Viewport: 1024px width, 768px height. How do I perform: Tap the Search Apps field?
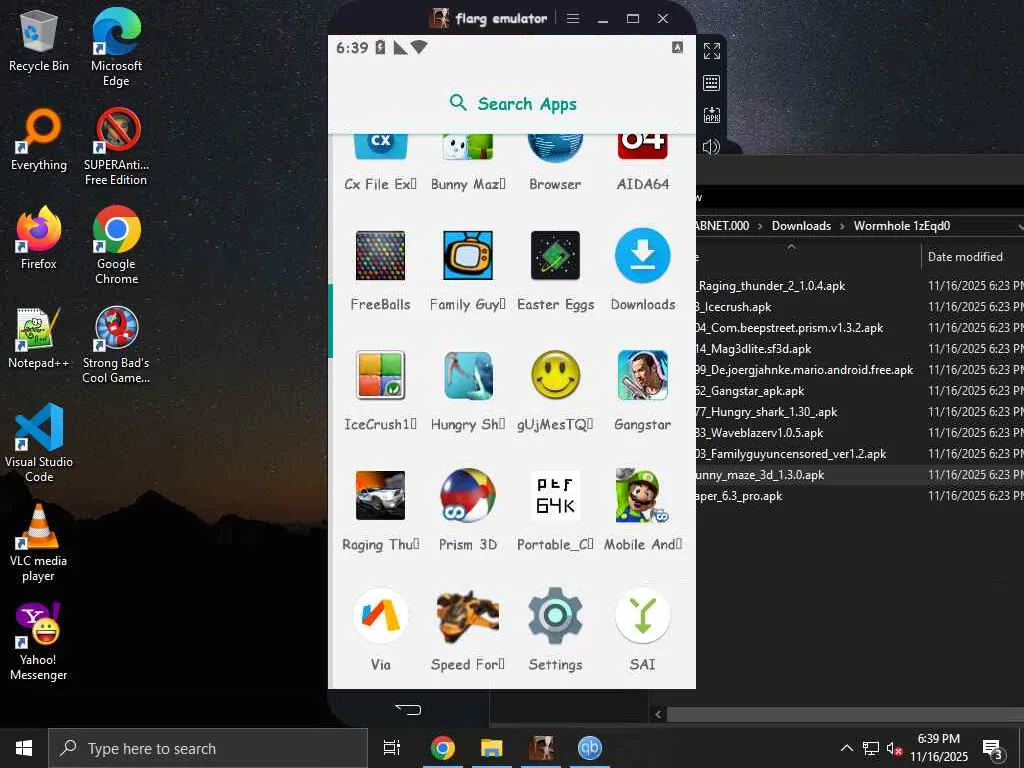coord(512,104)
